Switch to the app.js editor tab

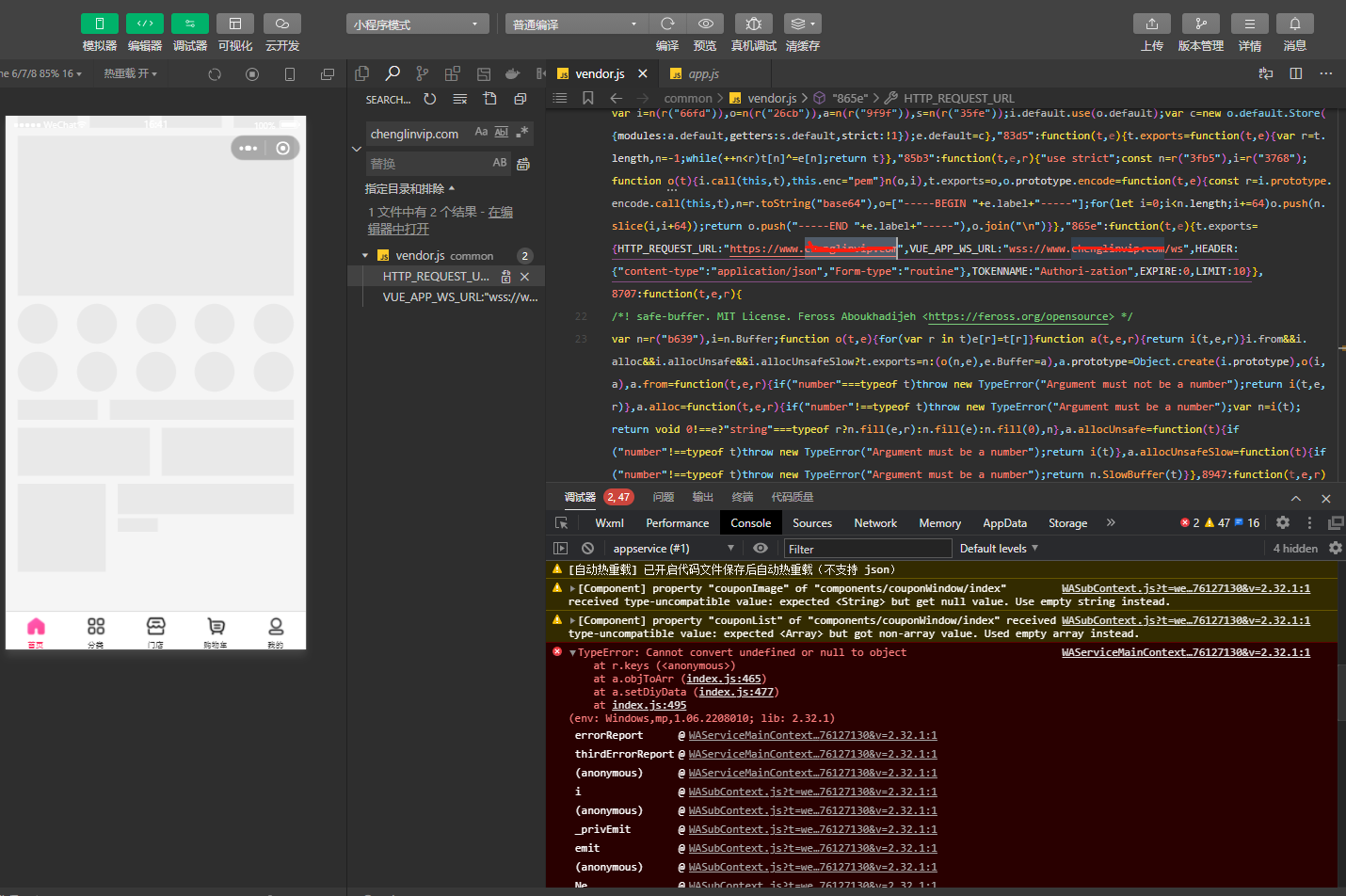pyautogui.click(x=703, y=73)
